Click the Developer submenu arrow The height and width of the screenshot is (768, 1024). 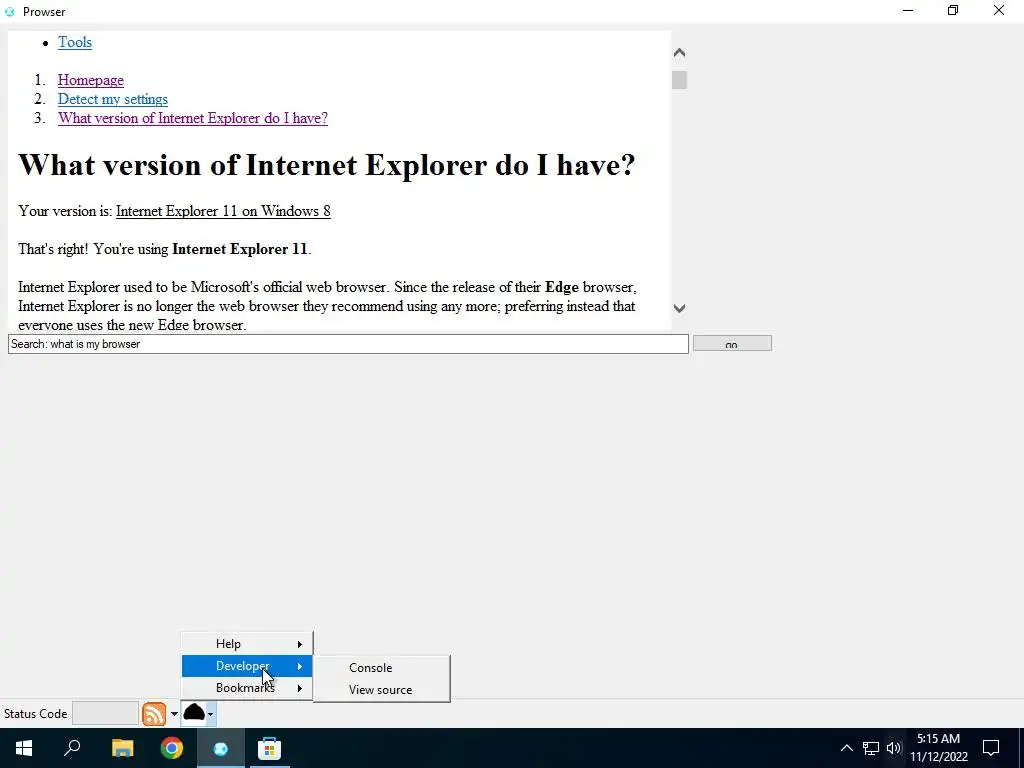tap(300, 666)
